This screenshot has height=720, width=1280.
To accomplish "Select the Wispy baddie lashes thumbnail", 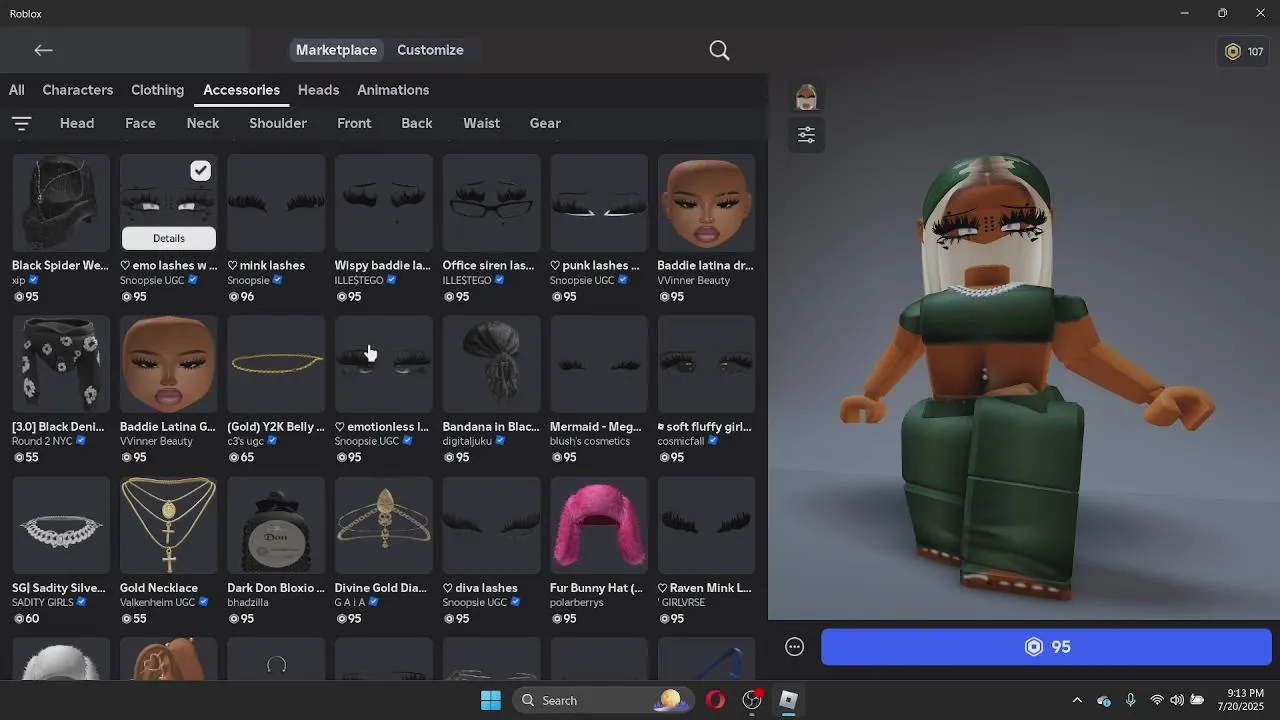I will (384, 203).
